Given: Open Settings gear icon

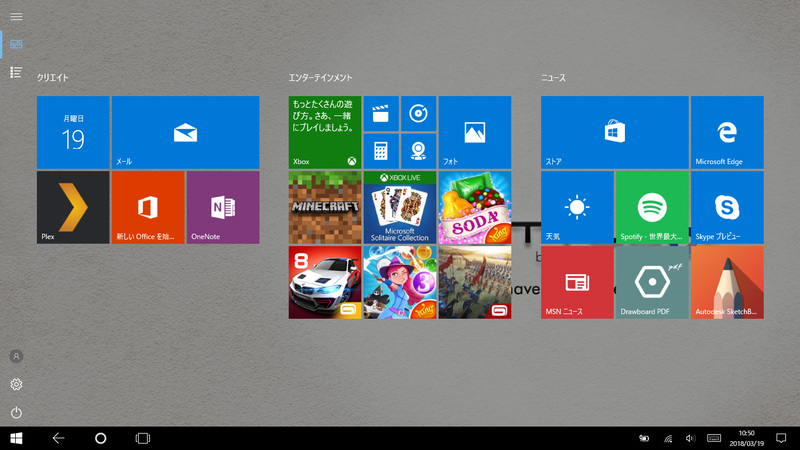Looking at the screenshot, I should point(16,384).
